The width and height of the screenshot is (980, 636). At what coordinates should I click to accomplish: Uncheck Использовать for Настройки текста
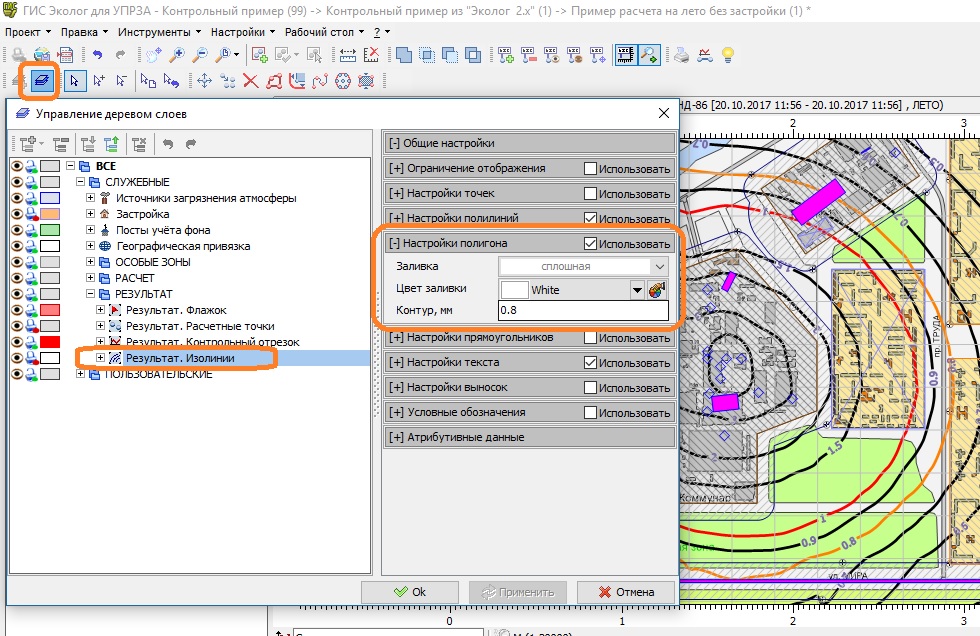tap(591, 362)
